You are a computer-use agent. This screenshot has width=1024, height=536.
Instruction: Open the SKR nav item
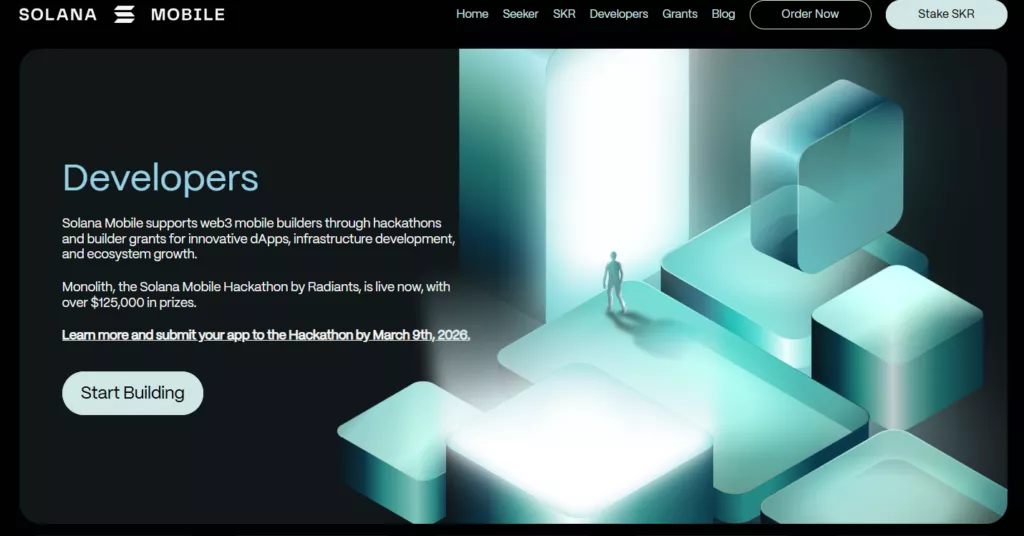click(564, 14)
